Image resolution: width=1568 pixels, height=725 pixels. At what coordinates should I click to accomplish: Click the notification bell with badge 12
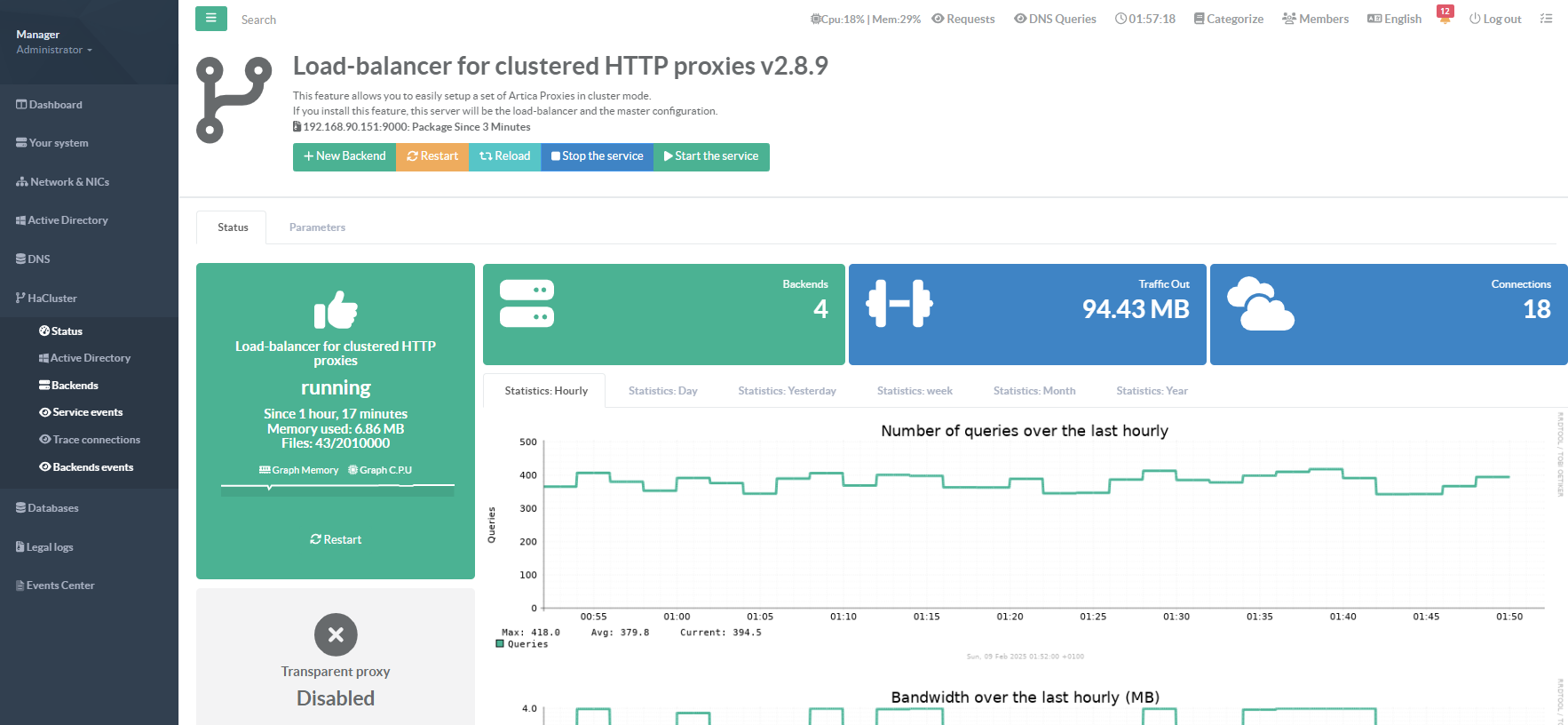click(x=1445, y=17)
